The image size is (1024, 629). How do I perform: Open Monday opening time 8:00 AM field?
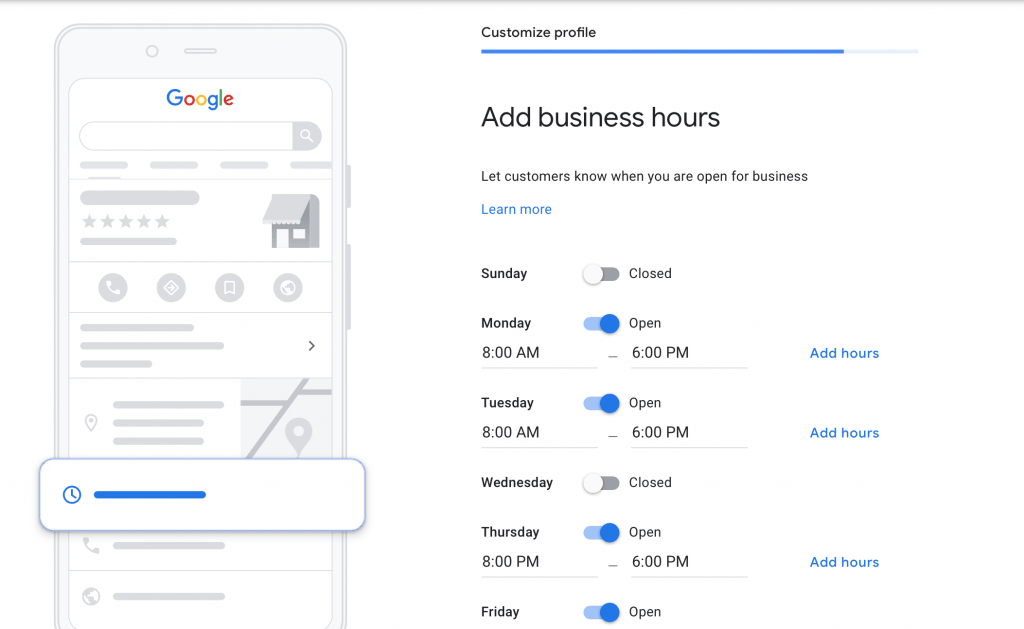539,353
